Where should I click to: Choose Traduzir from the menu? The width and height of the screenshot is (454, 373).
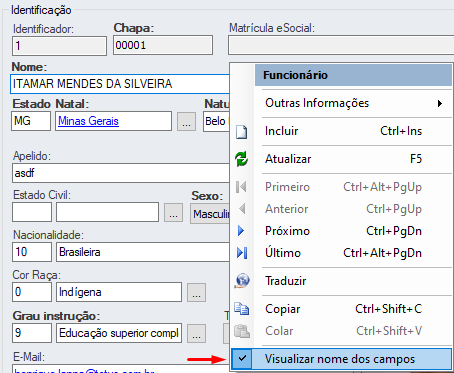pos(341,281)
